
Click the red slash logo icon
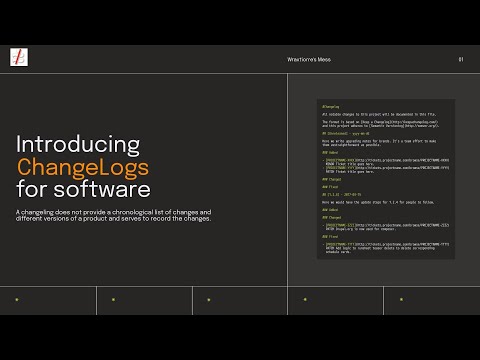click(x=19, y=57)
